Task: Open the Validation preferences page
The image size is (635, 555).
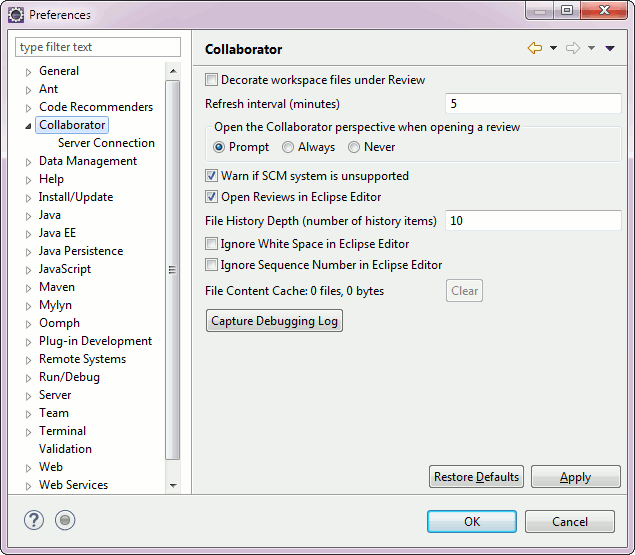Action: [x=65, y=449]
